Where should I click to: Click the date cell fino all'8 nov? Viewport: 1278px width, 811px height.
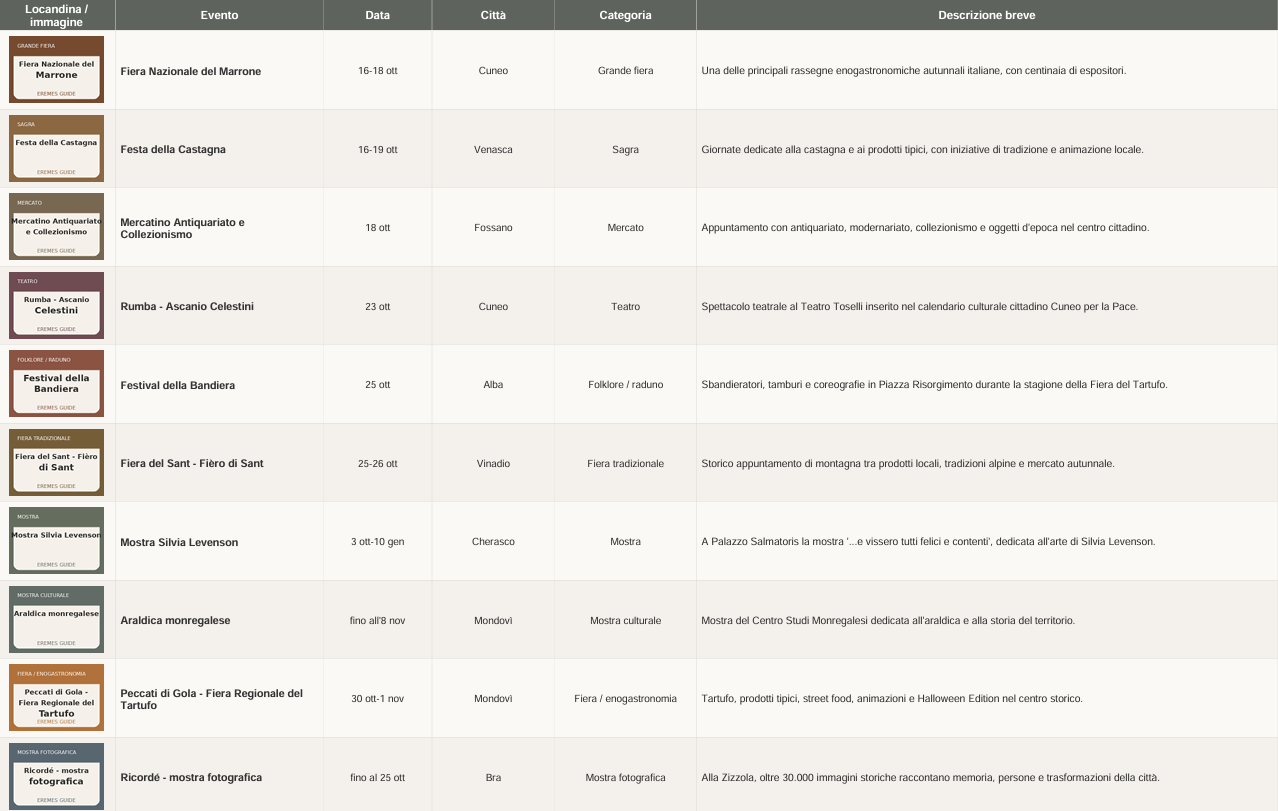click(x=378, y=621)
